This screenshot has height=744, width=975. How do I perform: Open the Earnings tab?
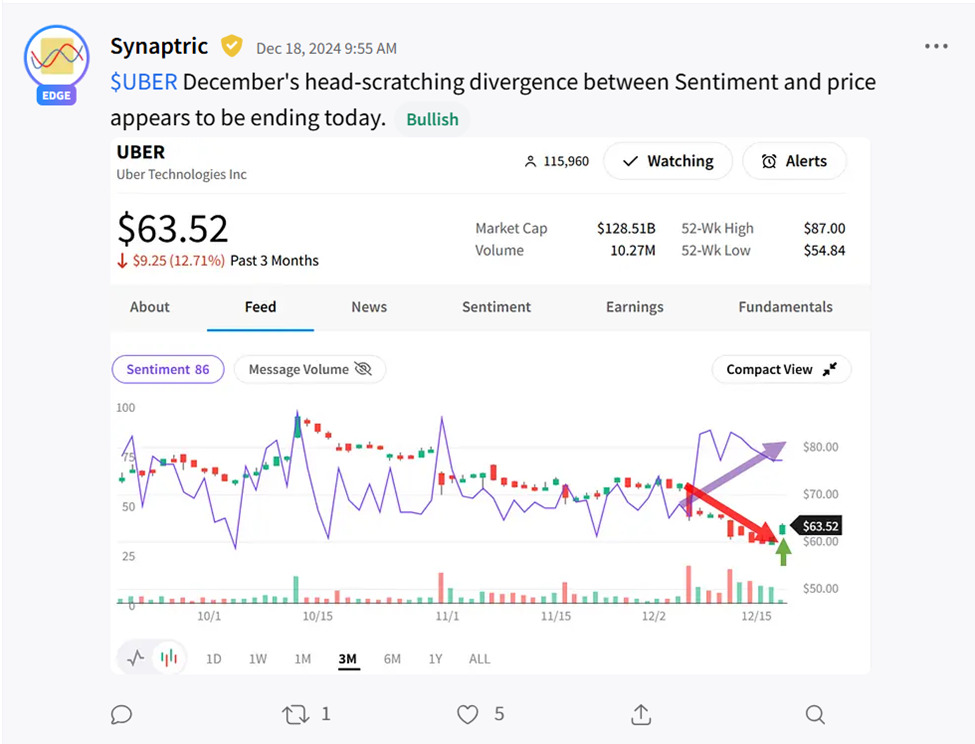click(634, 307)
